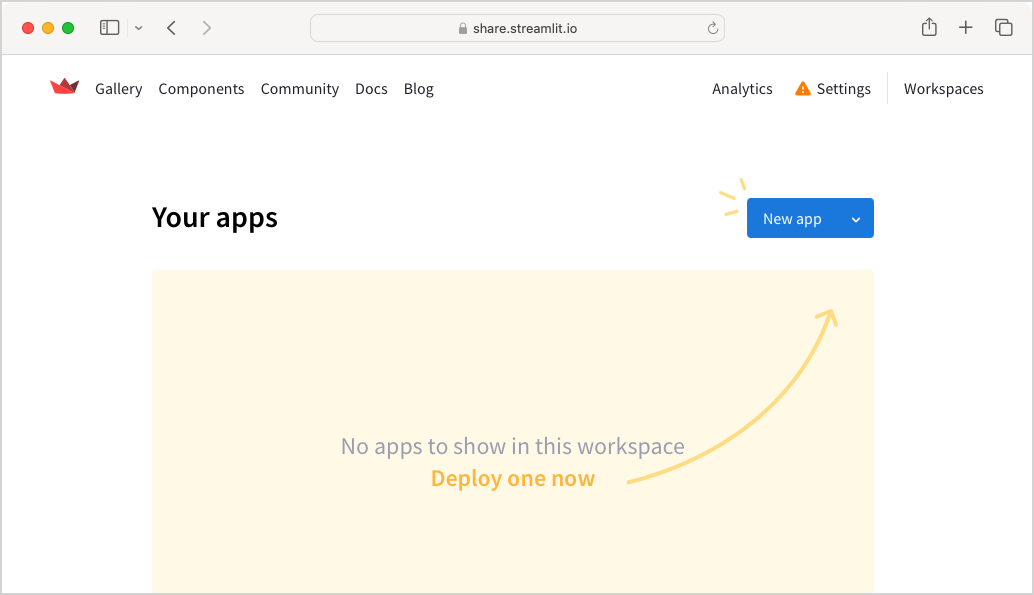1034x595 pixels.
Task: Expand the sidebar tab group chevron
Action: [138, 28]
